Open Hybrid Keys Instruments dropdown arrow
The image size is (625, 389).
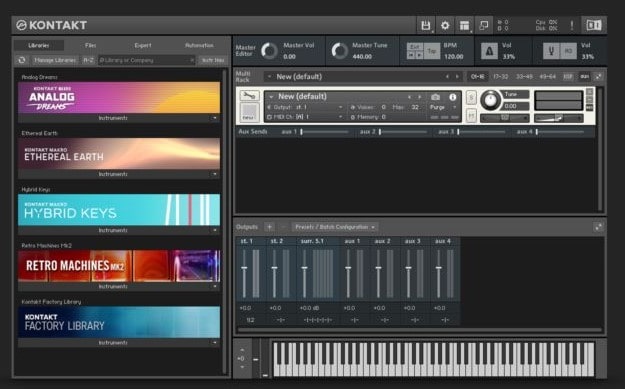pyautogui.click(x=214, y=231)
